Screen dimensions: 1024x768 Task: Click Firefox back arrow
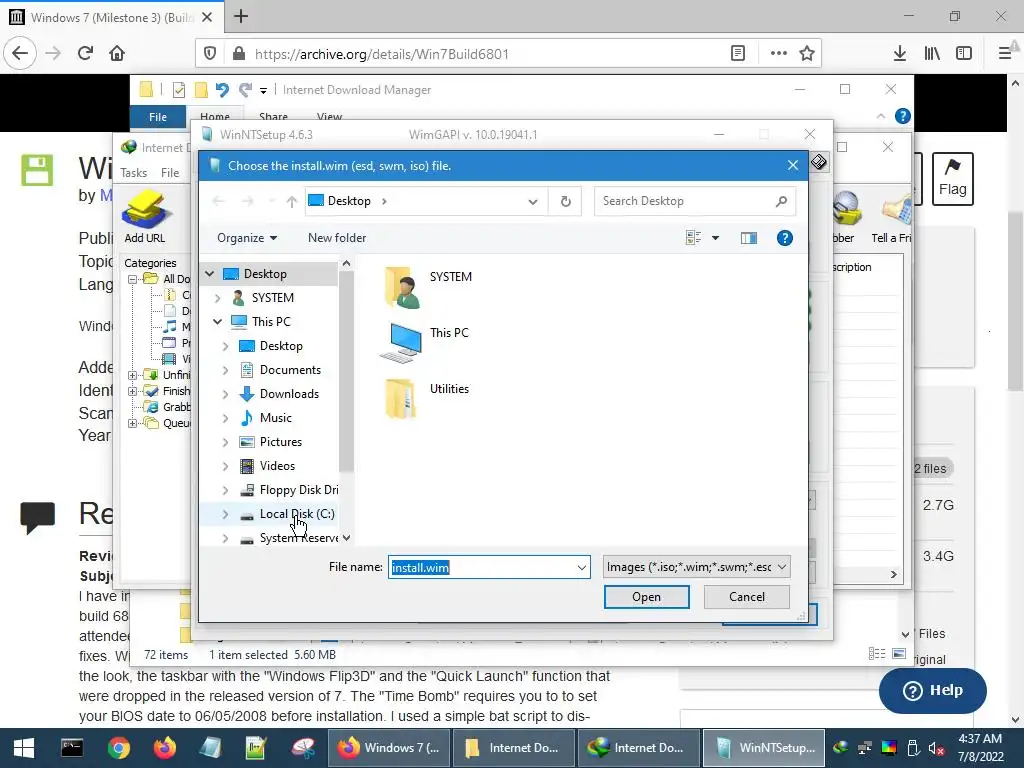pyautogui.click(x=20, y=53)
